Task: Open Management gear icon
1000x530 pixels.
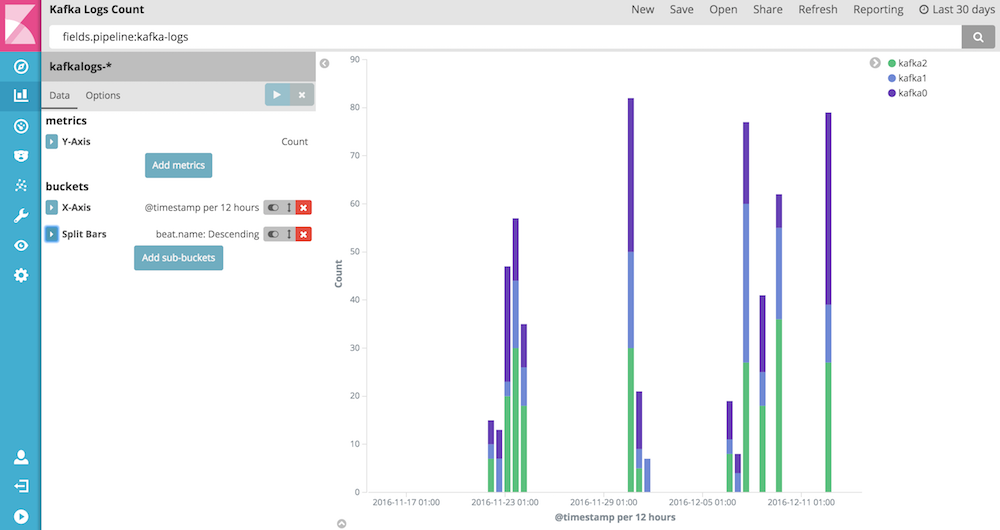Action: click(x=21, y=275)
